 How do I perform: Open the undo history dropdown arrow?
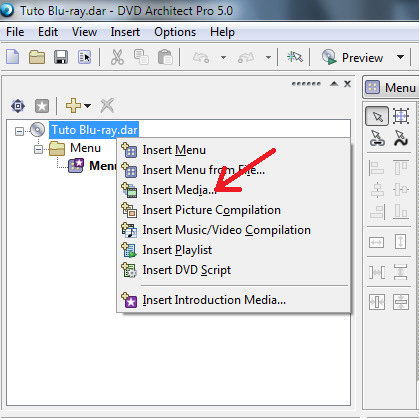point(223,57)
